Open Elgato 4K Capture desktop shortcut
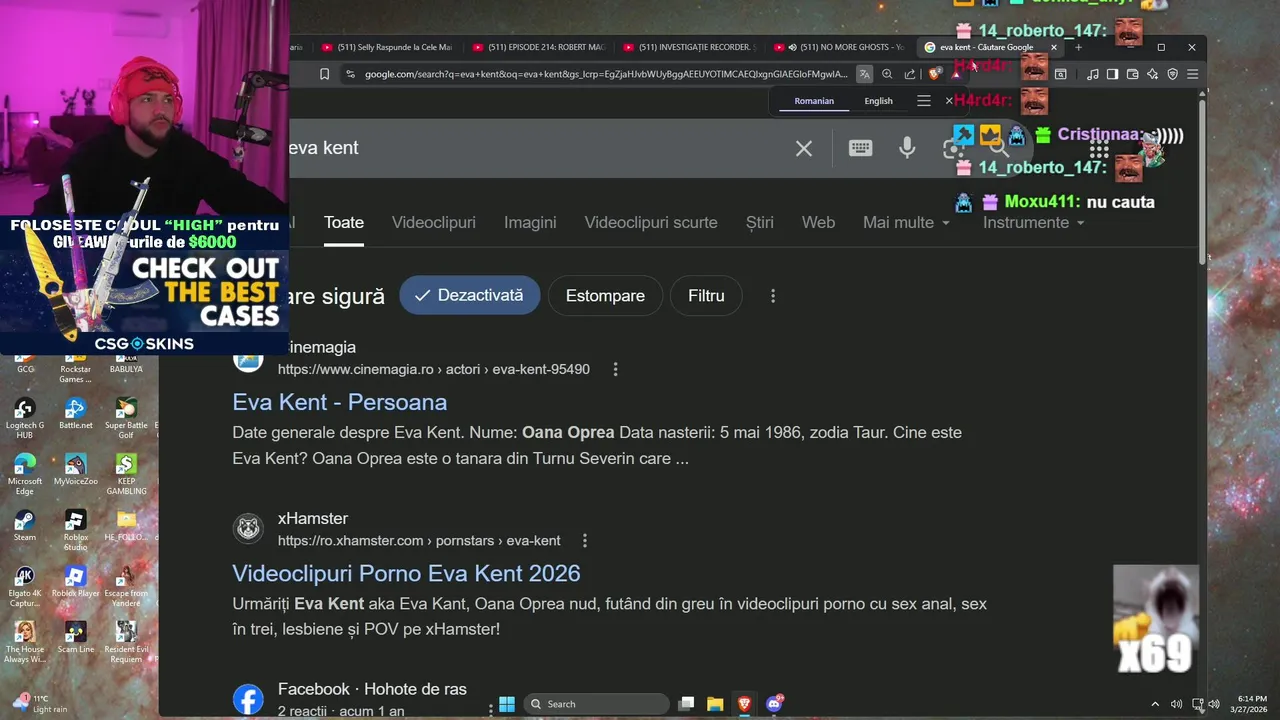This screenshot has width=1280, height=720. (25, 586)
